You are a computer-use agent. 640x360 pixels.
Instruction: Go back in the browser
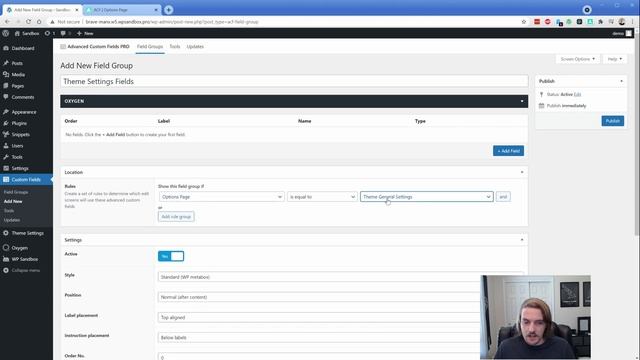(7, 22)
